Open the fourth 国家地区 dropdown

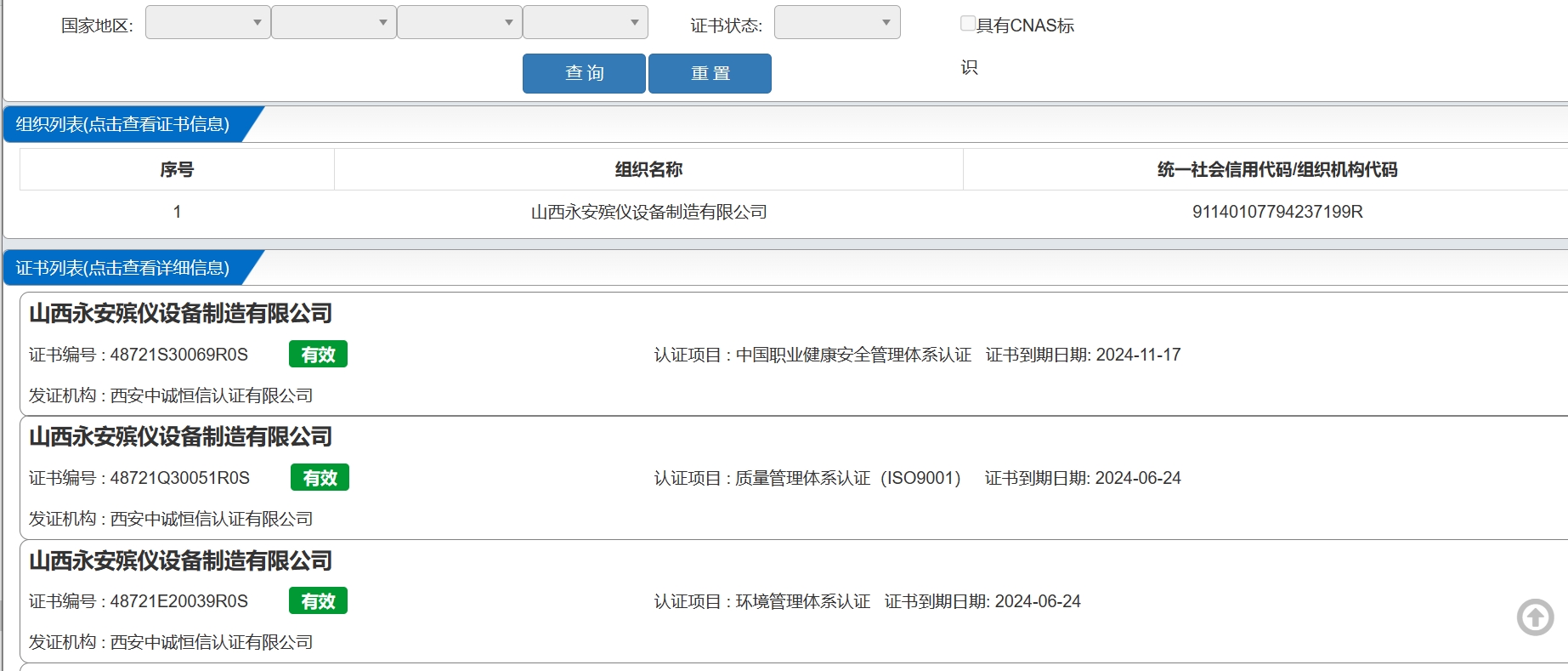click(586, 22)
